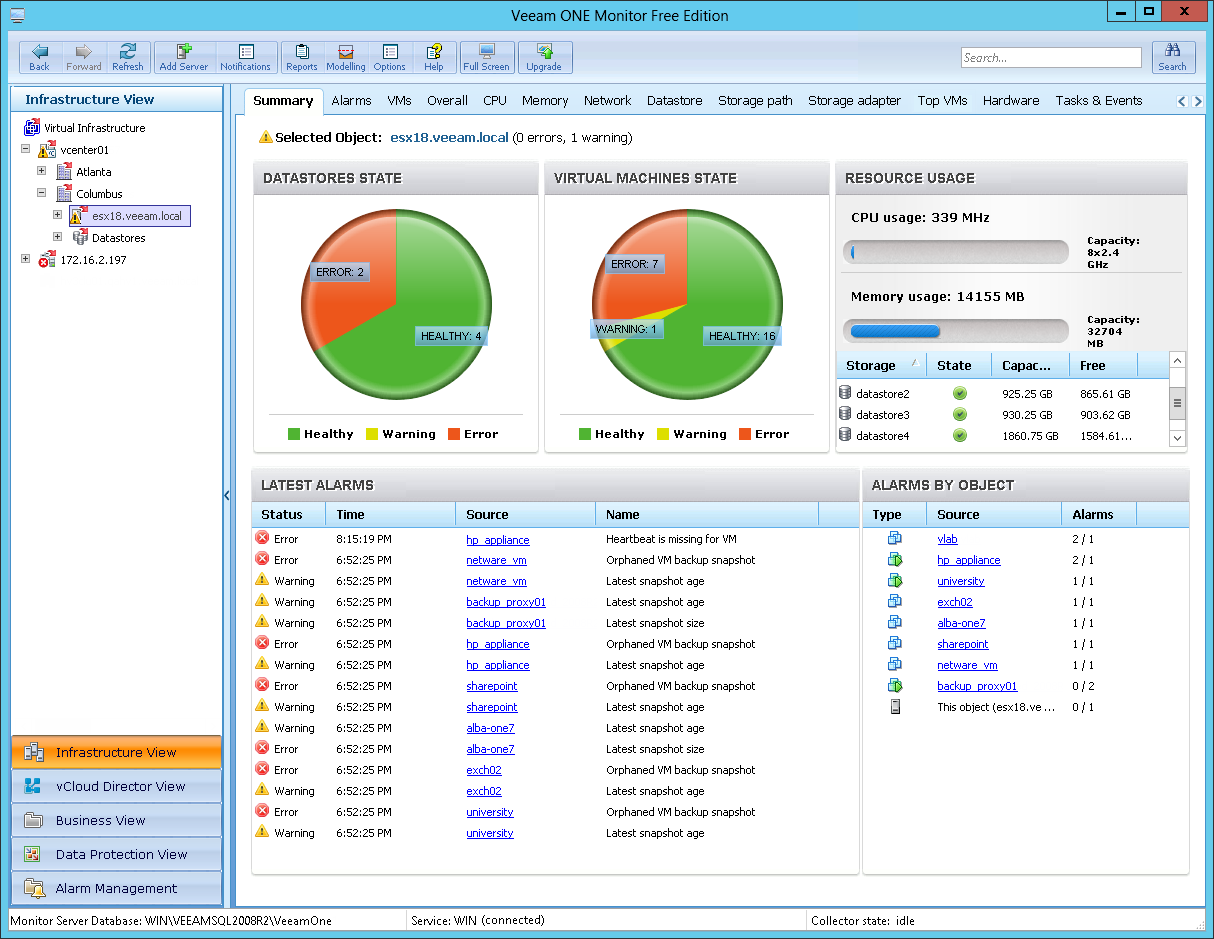This screenshot has height=939, width=1214.
Task: Open Notifications from the toolbar
Action: 245,57
